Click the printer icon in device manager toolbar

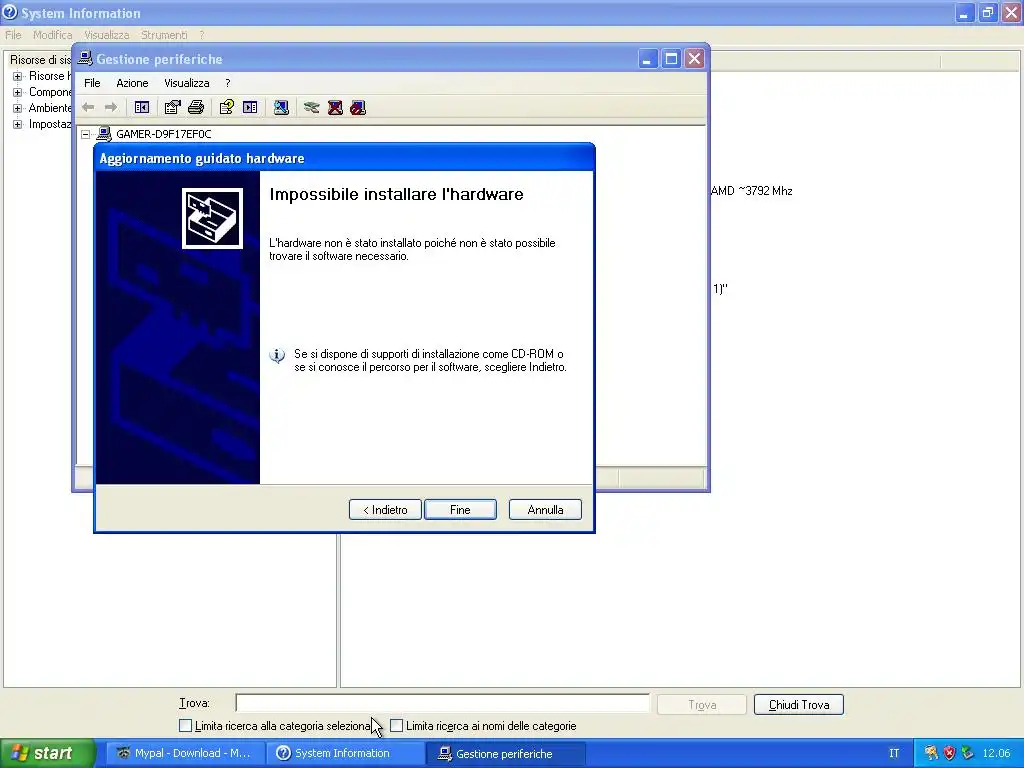pos(196,107)
